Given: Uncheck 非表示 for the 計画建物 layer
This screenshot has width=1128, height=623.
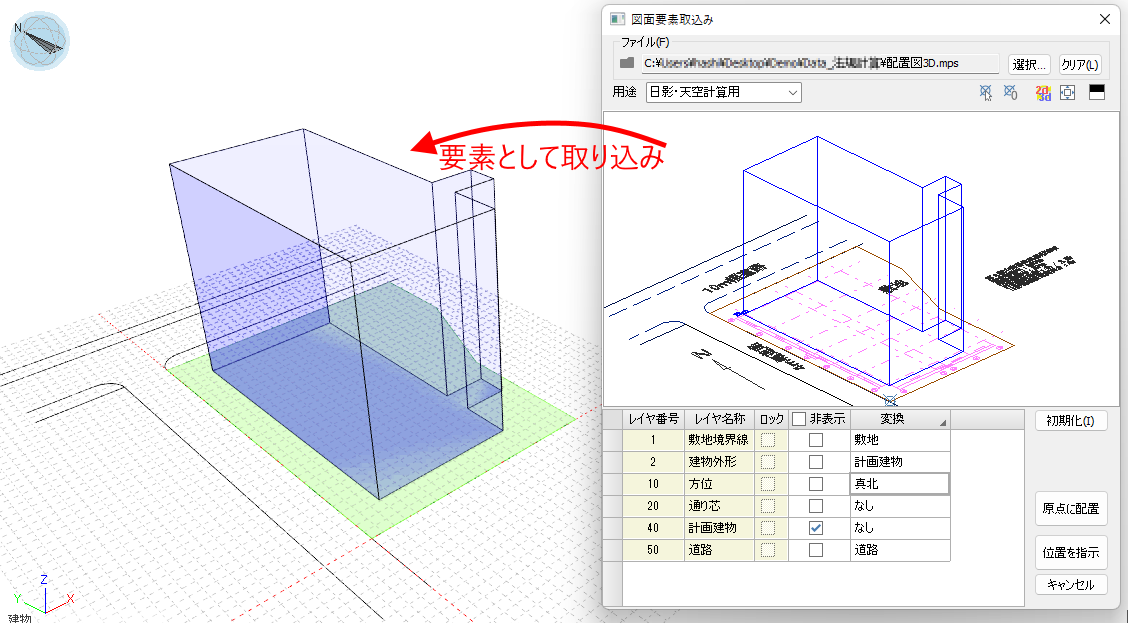Looking at the screenshot, I should [x=816, y=527].
